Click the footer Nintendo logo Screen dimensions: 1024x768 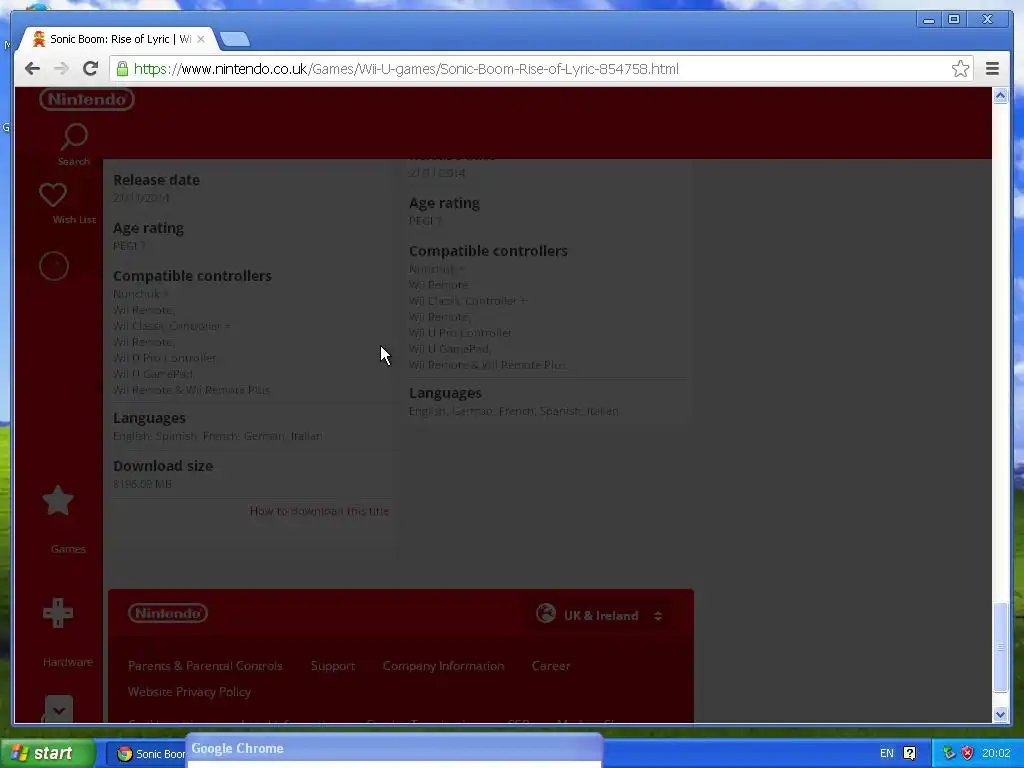tap(168, 613)
